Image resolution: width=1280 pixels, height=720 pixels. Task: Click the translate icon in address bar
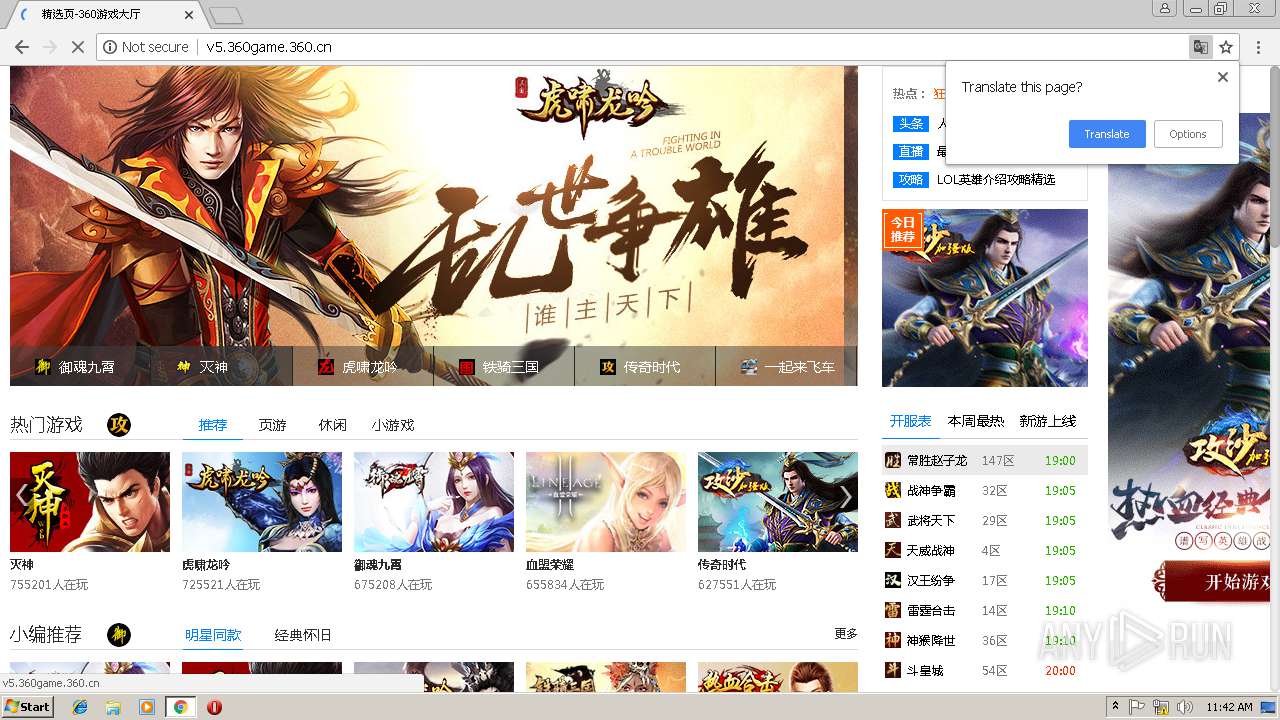(1200, 47)
